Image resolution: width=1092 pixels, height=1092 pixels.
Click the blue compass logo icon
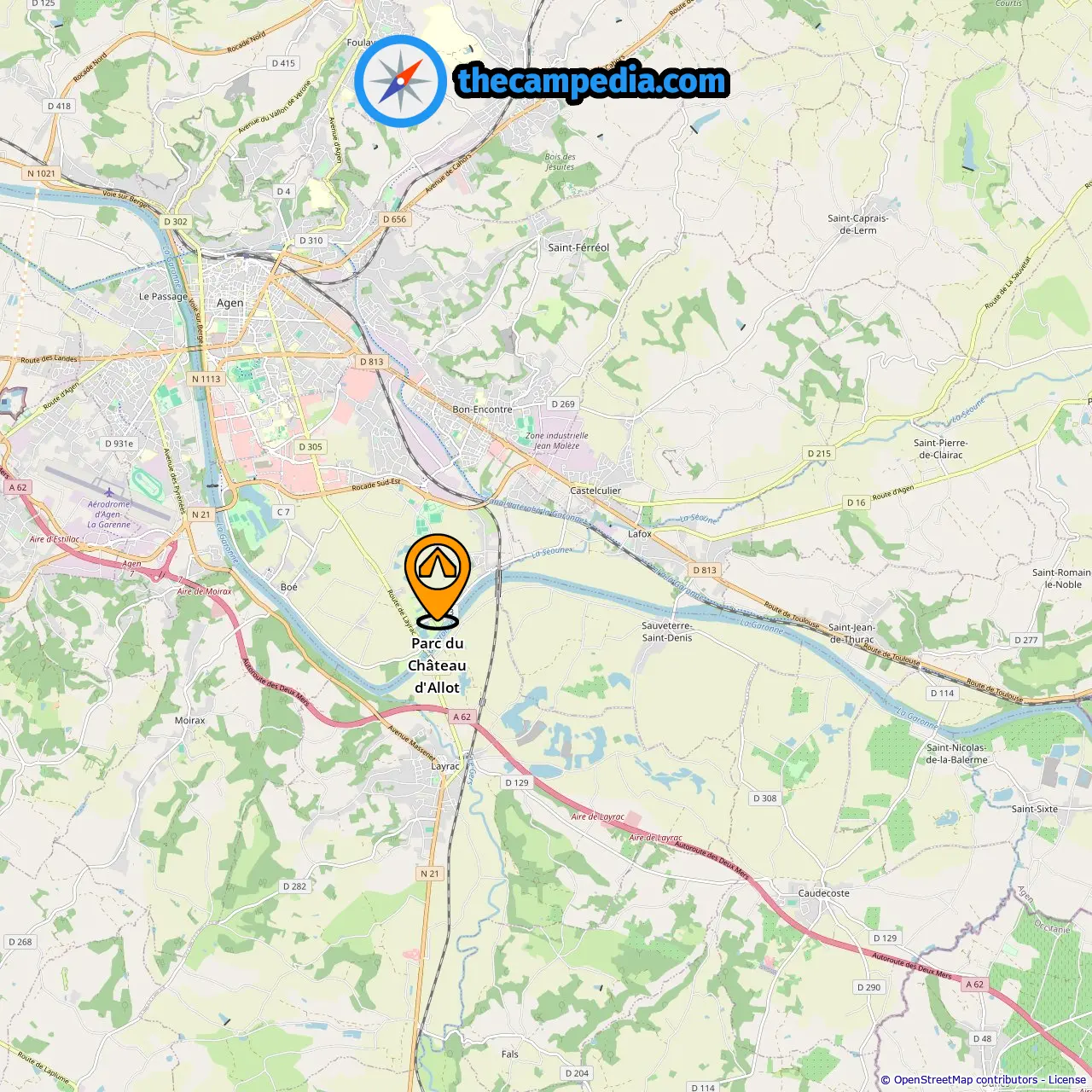point(400,81)
